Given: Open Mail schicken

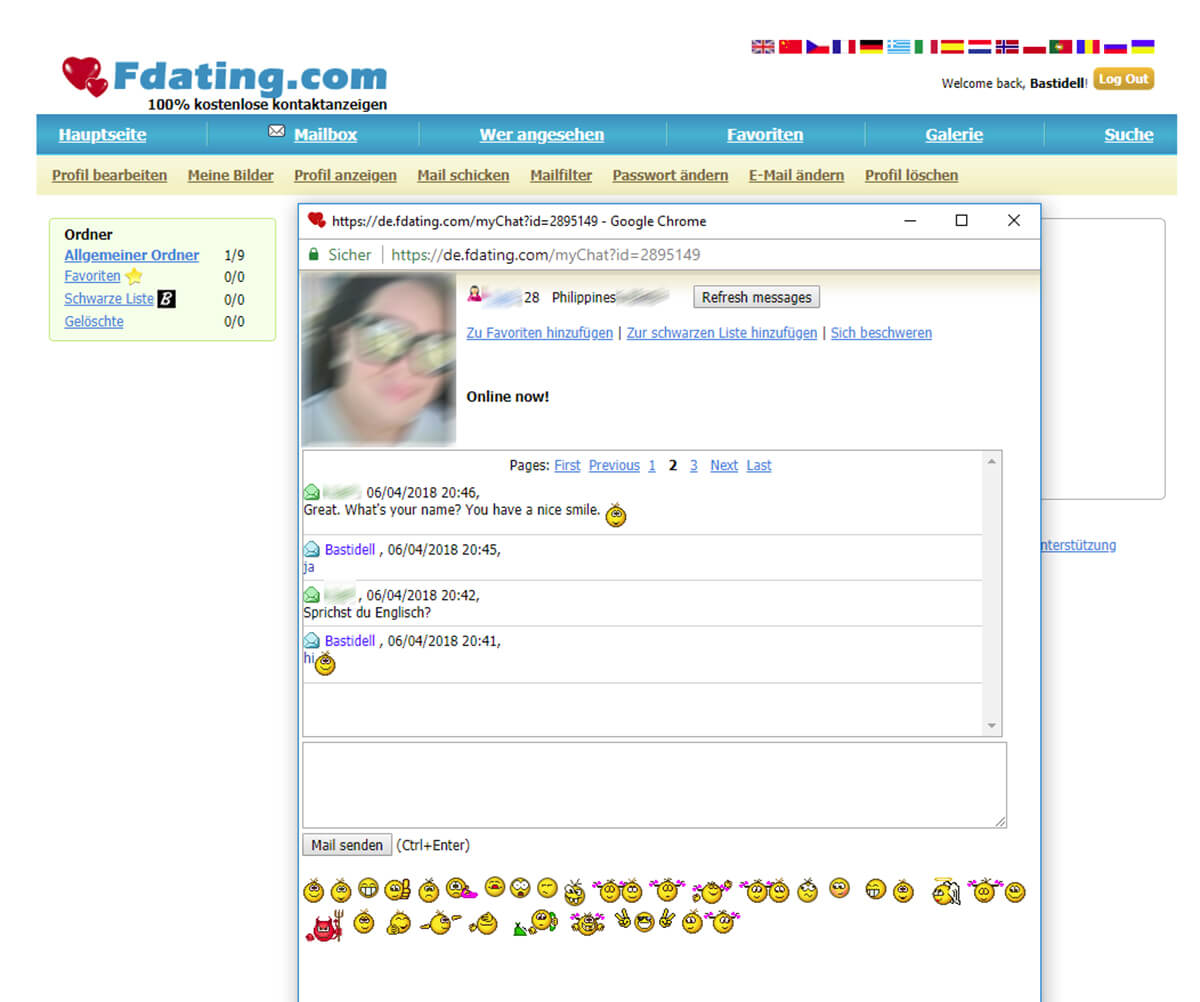Looking at the screenshot, I should click(463, 175).
